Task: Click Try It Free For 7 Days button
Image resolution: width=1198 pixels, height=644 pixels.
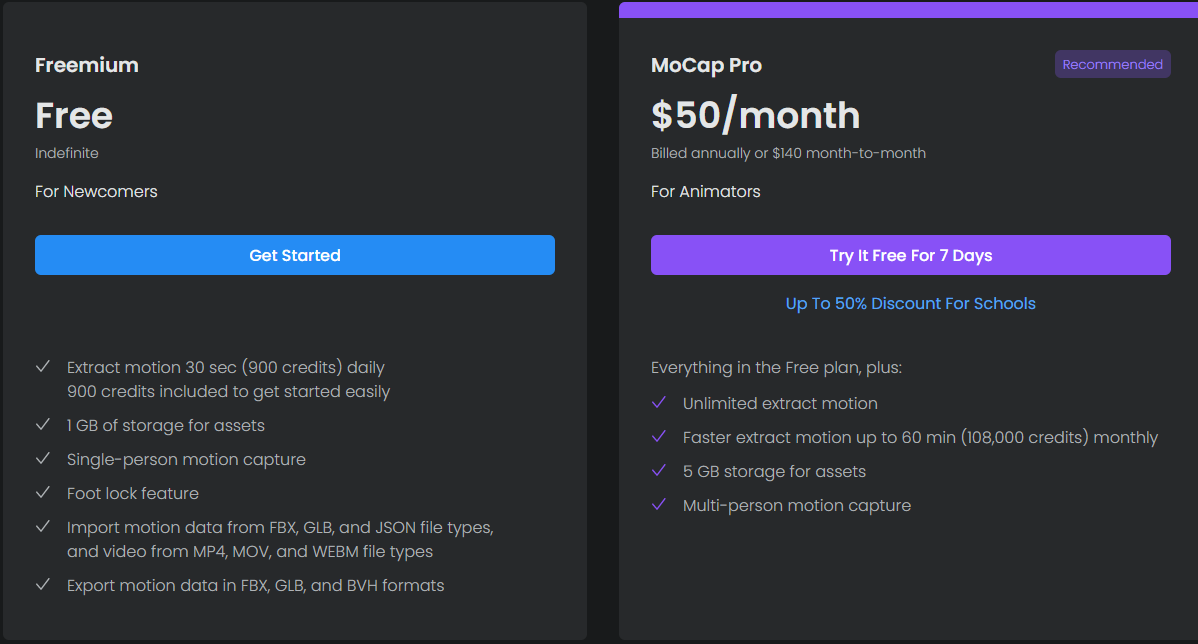Action: 911,255
